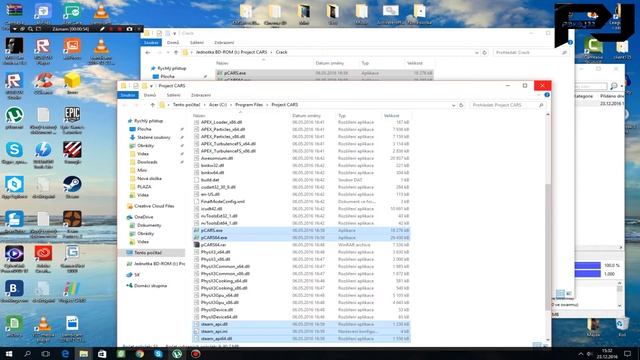Image resolution: width=640 pixels, height=360 pixels.
Task: Click the Prohledat Crack search field
Action: coord(531,52)
